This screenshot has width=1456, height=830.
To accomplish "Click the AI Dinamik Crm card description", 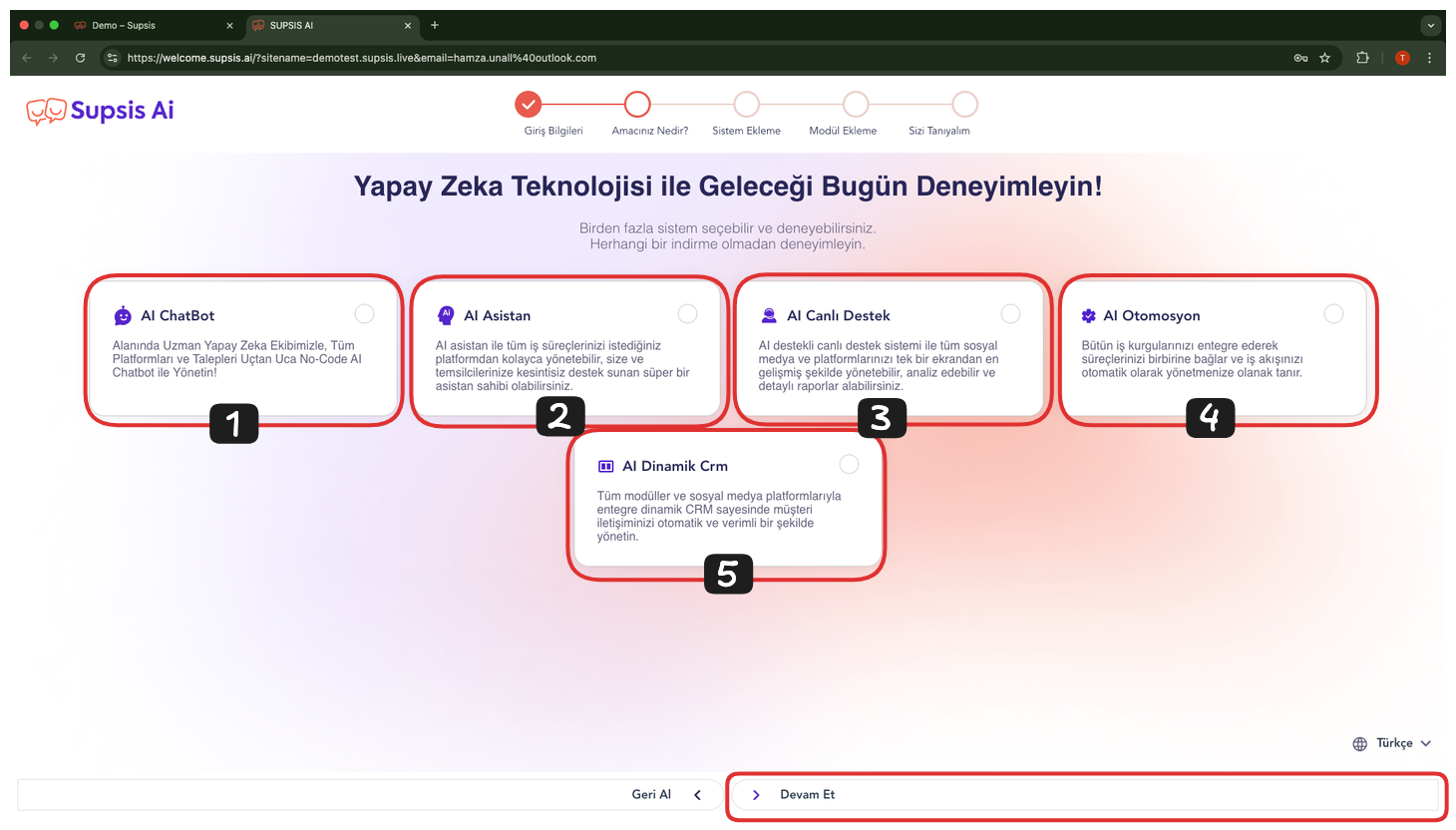I will coord(719,516).
